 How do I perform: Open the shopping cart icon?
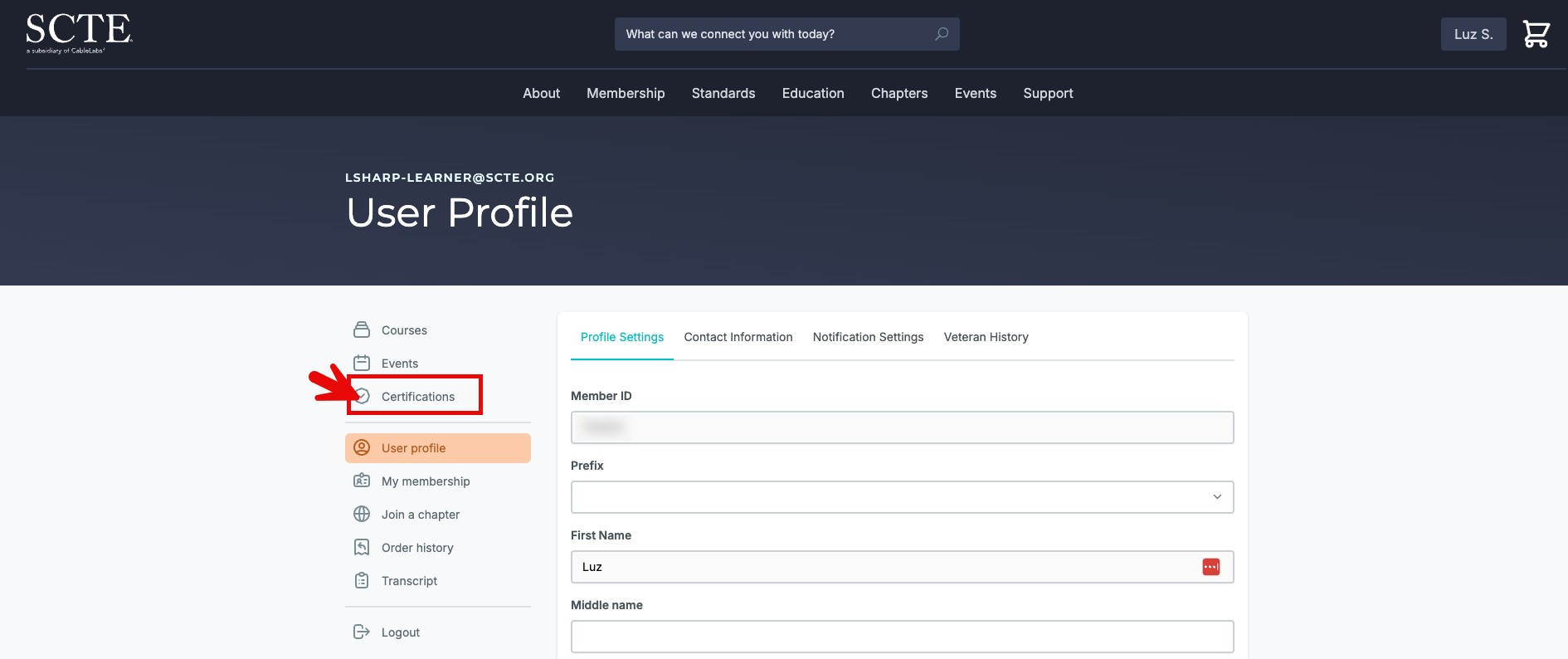coord(1536,34)
